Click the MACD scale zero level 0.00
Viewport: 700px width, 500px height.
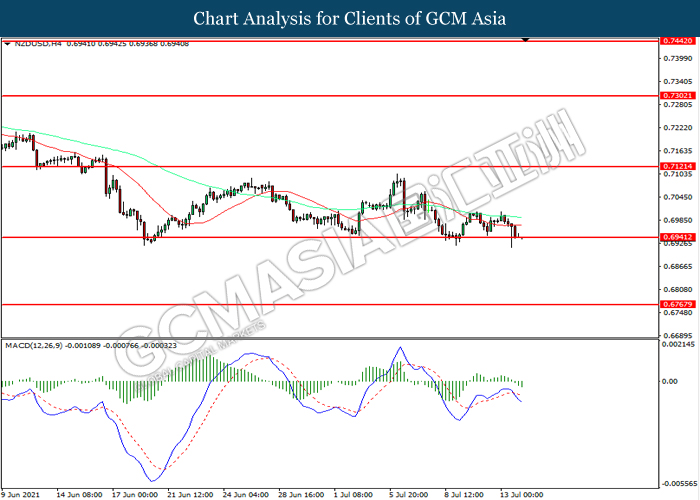(670, 381)
